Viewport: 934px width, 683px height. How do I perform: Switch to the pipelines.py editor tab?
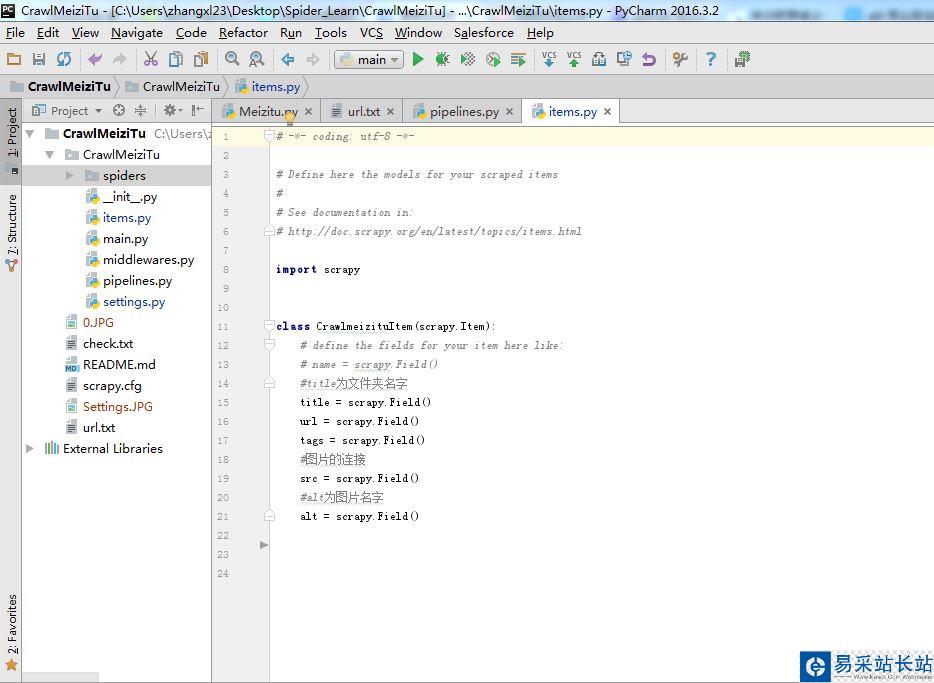click(x=464, y=111)
